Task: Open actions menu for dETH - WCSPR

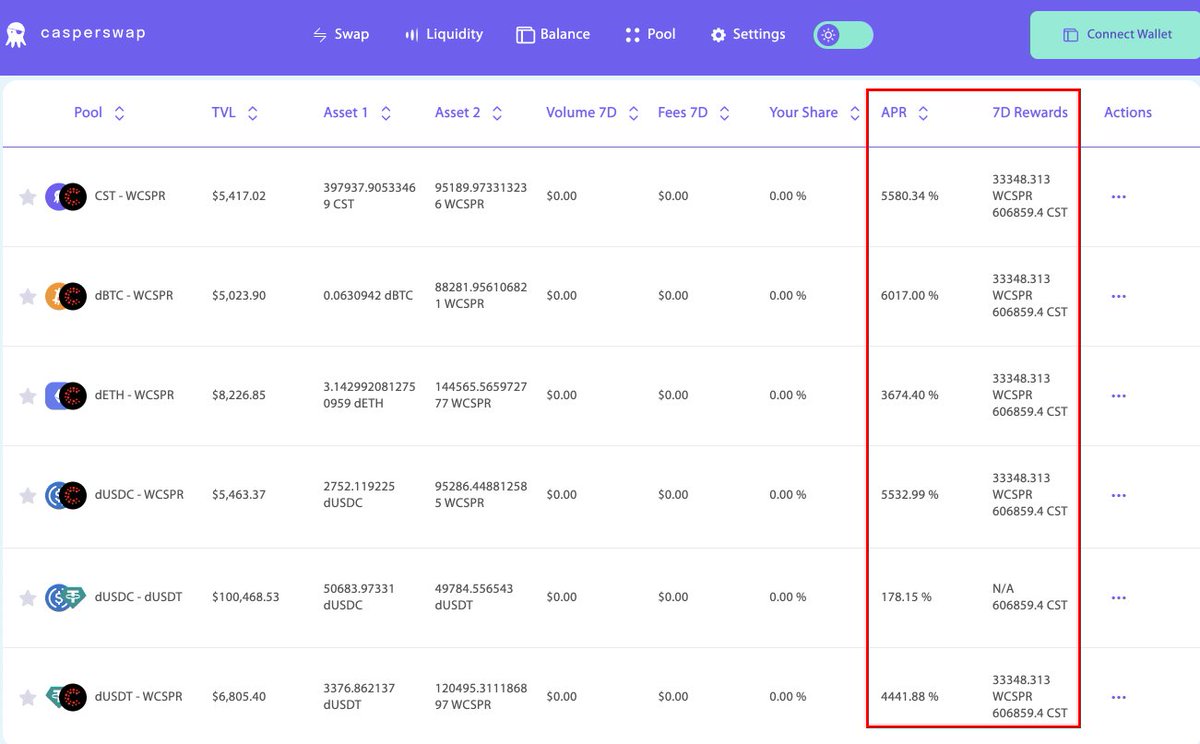Action: pyautogui.click(x=1118, y=396)
